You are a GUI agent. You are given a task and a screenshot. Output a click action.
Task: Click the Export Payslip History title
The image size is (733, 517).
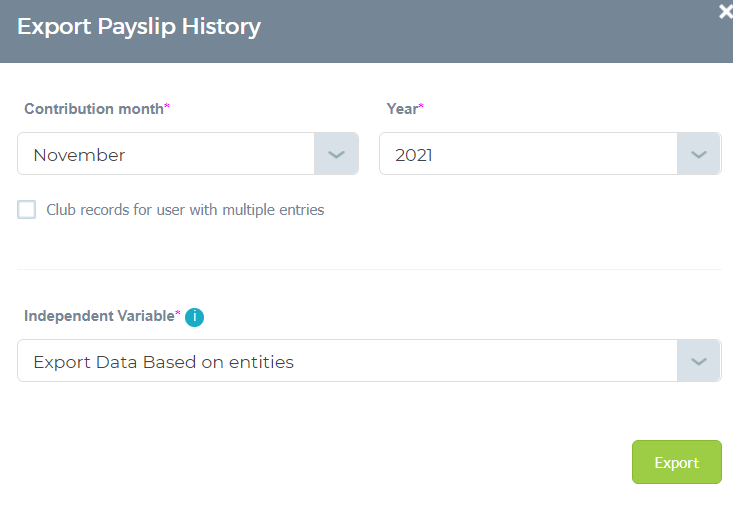coord(139,27)
